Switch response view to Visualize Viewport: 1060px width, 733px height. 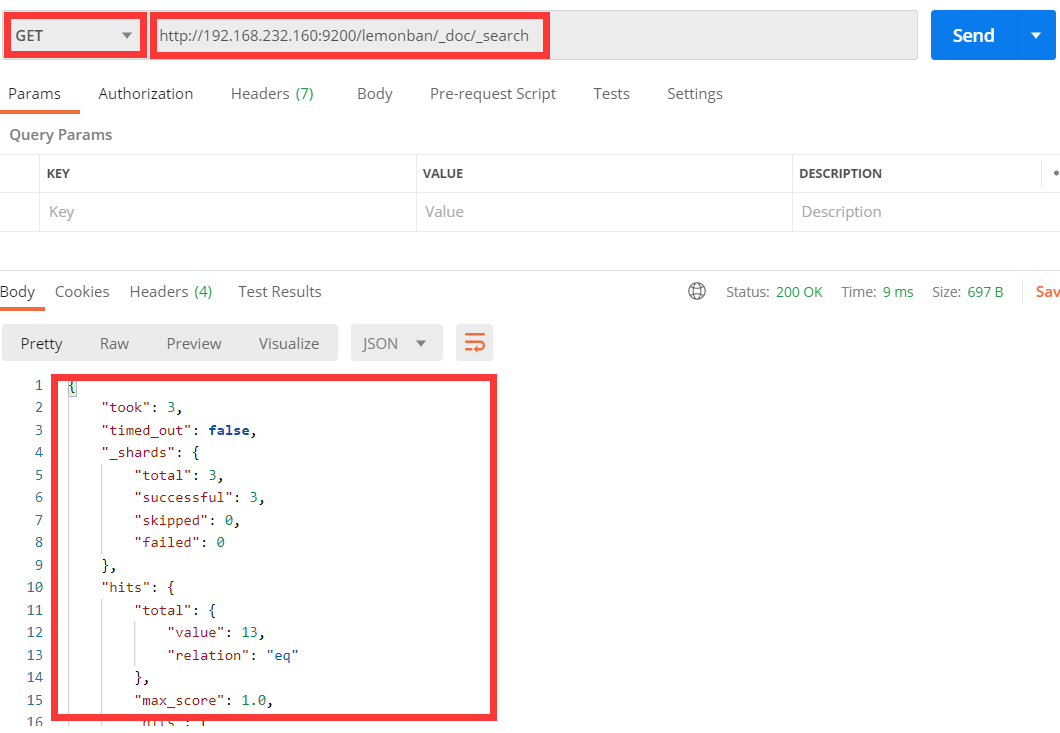[x=289, y=344]
